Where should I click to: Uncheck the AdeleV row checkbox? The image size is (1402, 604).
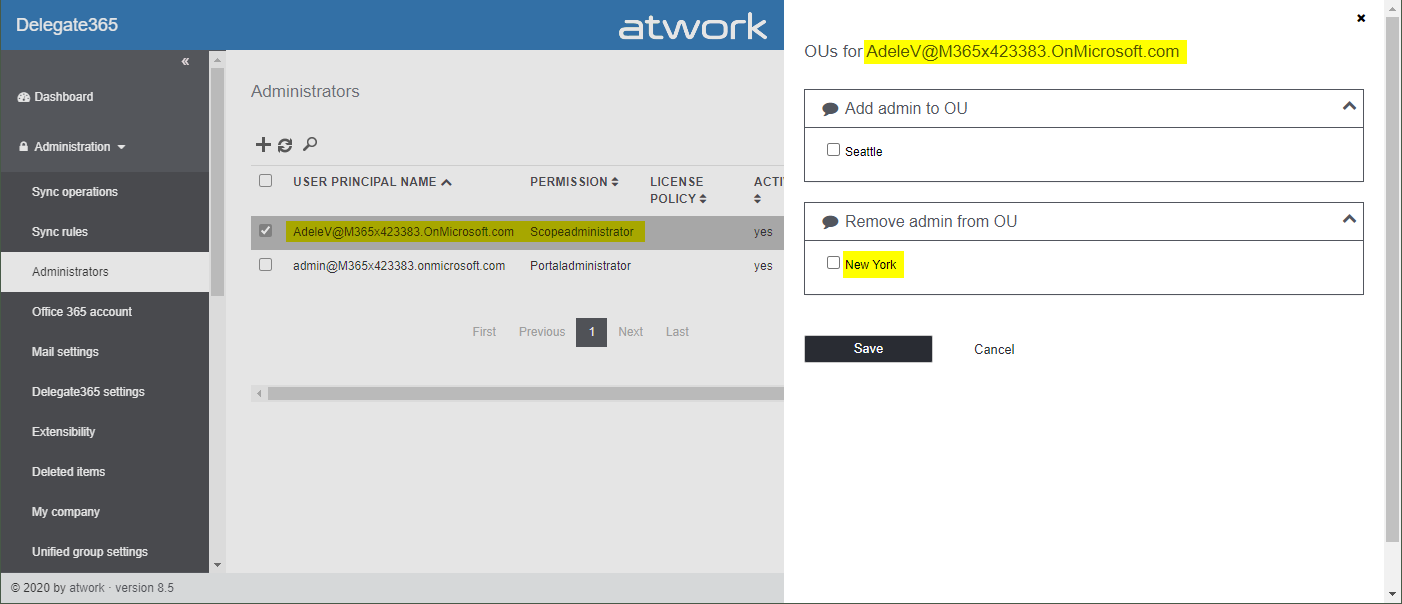(265, 231)
